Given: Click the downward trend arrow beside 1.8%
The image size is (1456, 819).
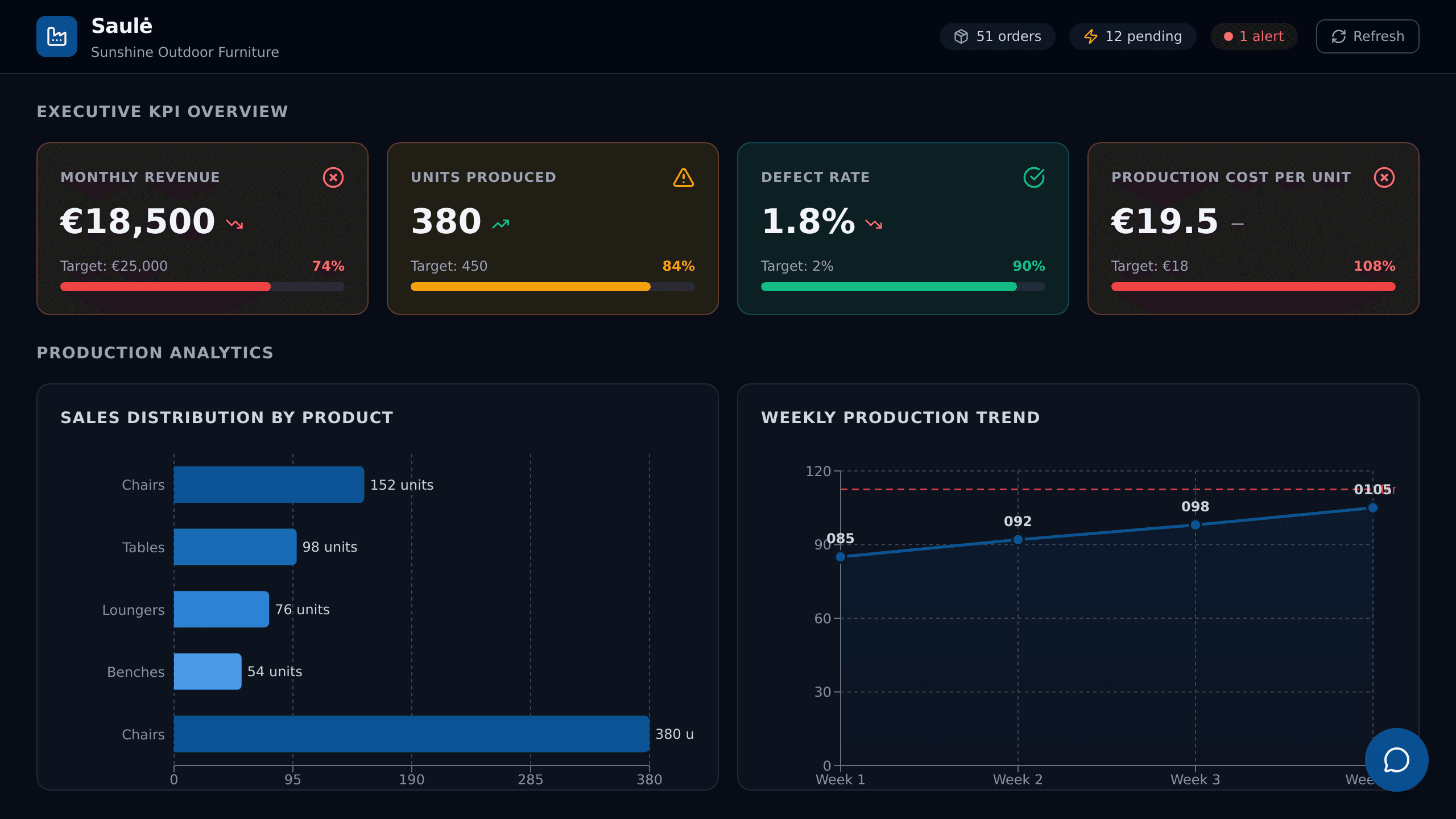Looking at the screenshot, I should pyautogui.click(x=874, y=224).
